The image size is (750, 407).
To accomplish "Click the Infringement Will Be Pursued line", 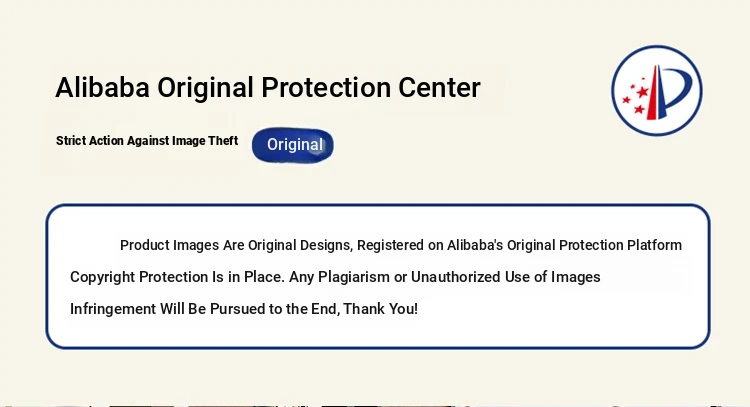I will (244, 309).
